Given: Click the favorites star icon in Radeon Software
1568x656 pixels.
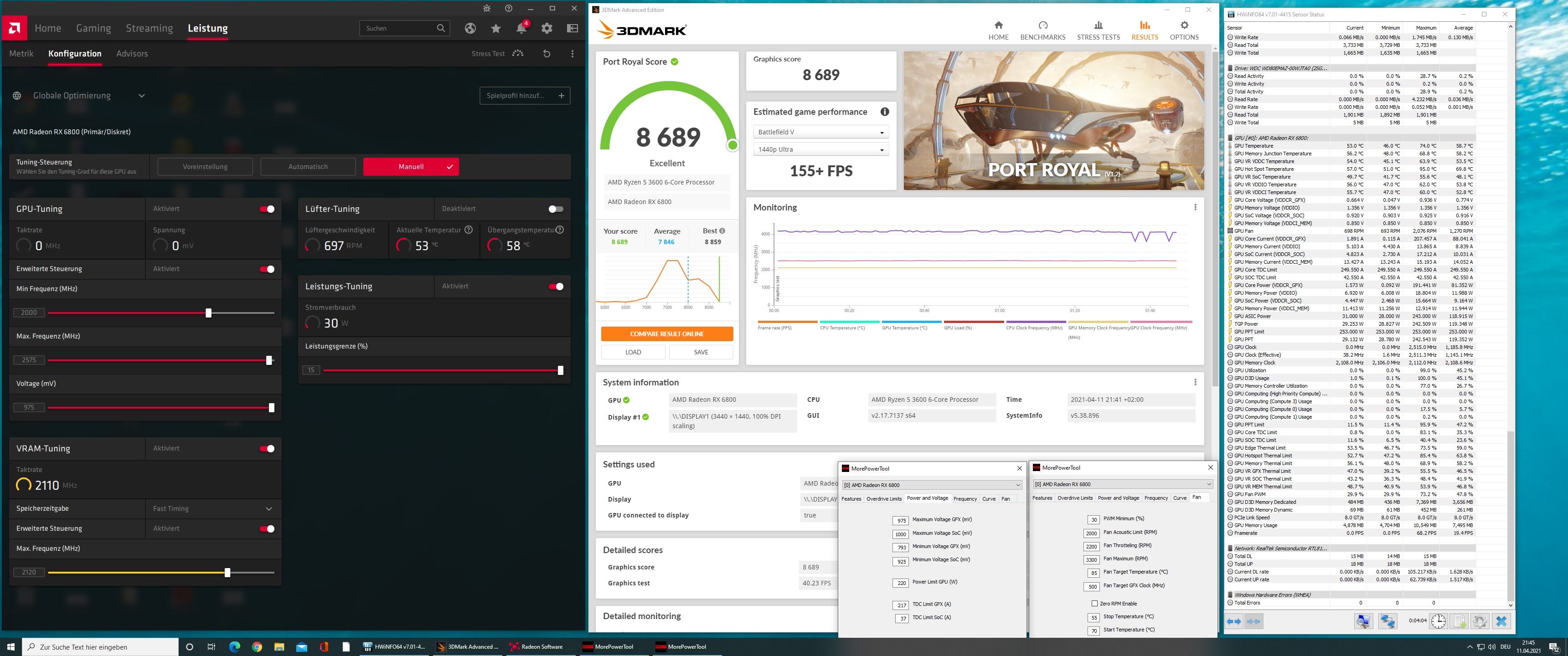Looking at the screenshot, I should (495, 28).
